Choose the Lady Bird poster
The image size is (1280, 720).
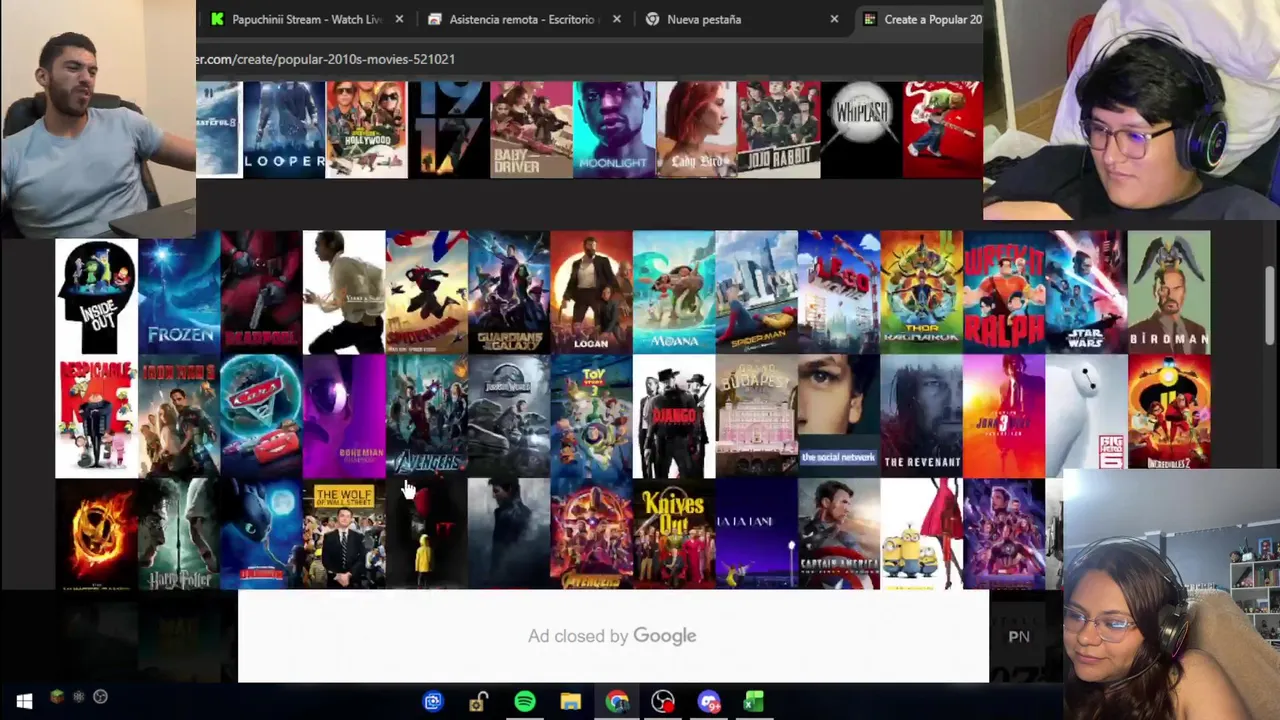[x=696, y=129]
